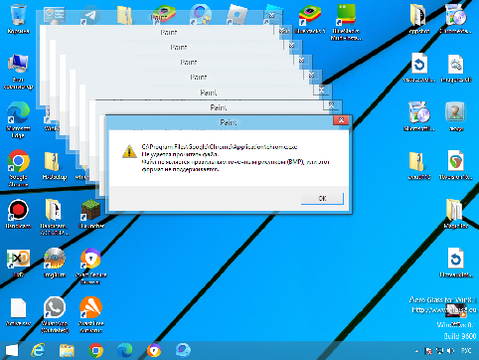
Task: Open Avast Secure Browser from the taskbar
Action: point(154,350)
